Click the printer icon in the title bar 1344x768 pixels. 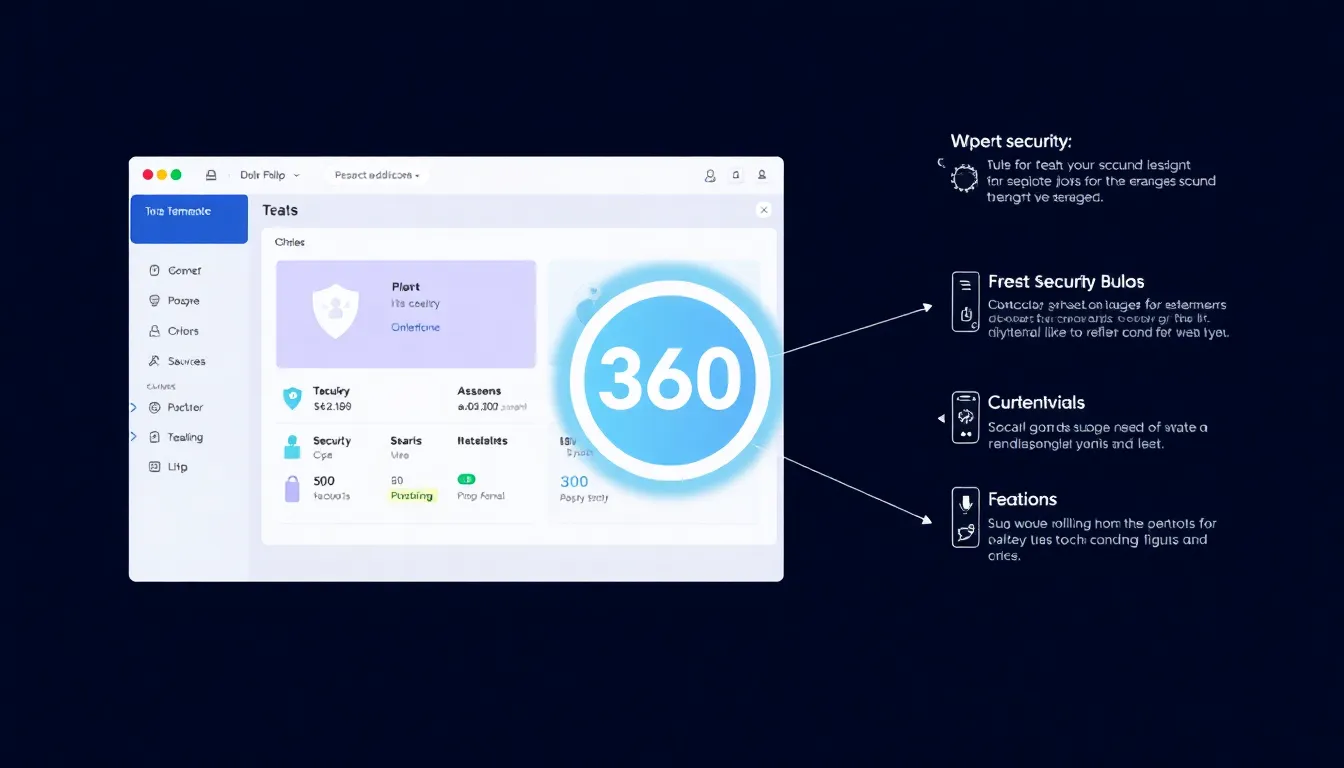click(x=211, y=175)
